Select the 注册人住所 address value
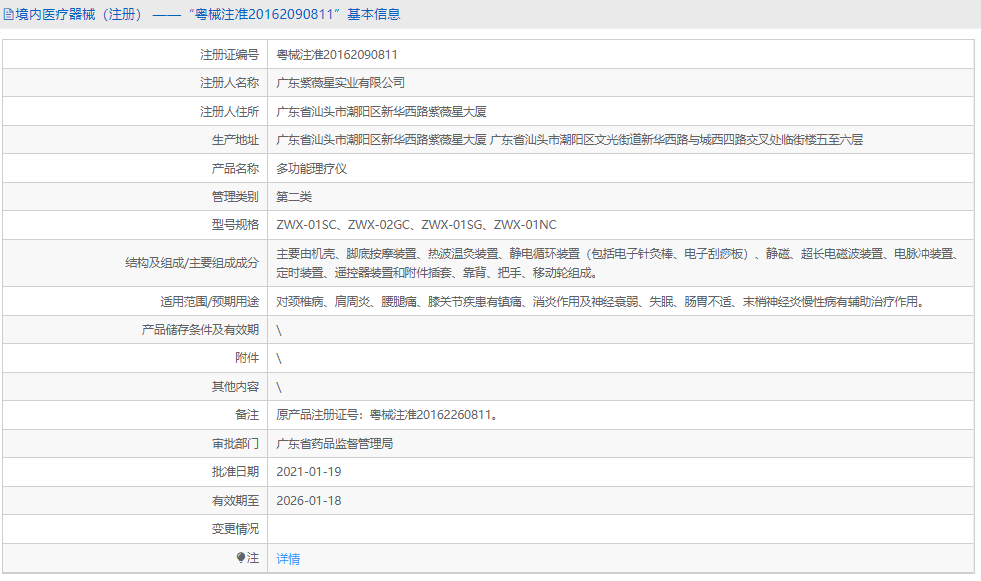981x581 pixels. click(x=381, y=112)
